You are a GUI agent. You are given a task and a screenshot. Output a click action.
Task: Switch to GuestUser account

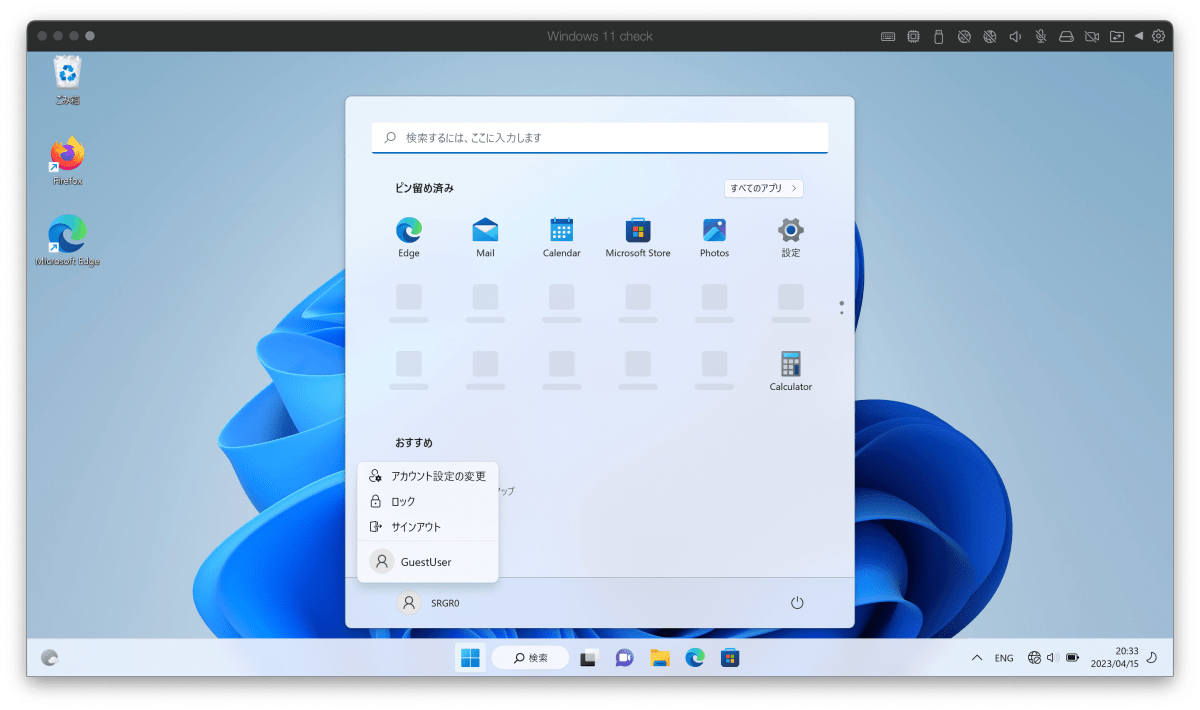428,562
